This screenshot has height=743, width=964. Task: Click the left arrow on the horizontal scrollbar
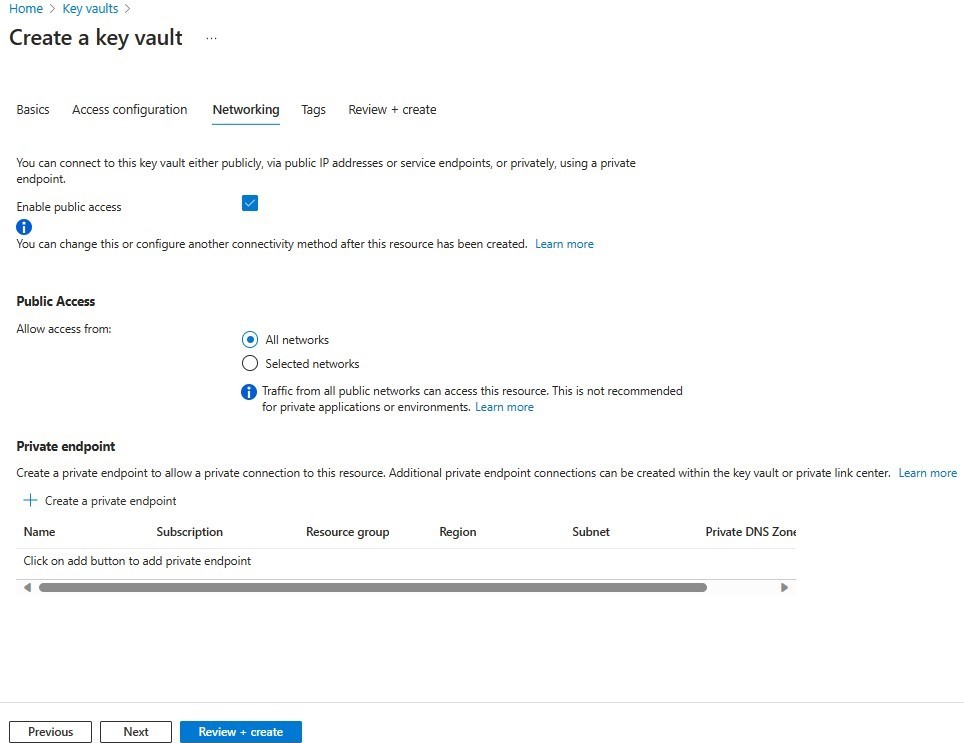coord(27,587)
